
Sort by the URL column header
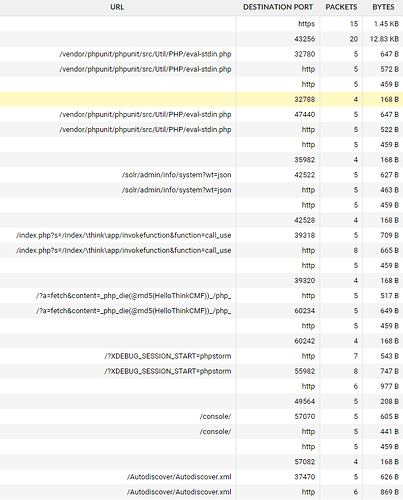117,7
